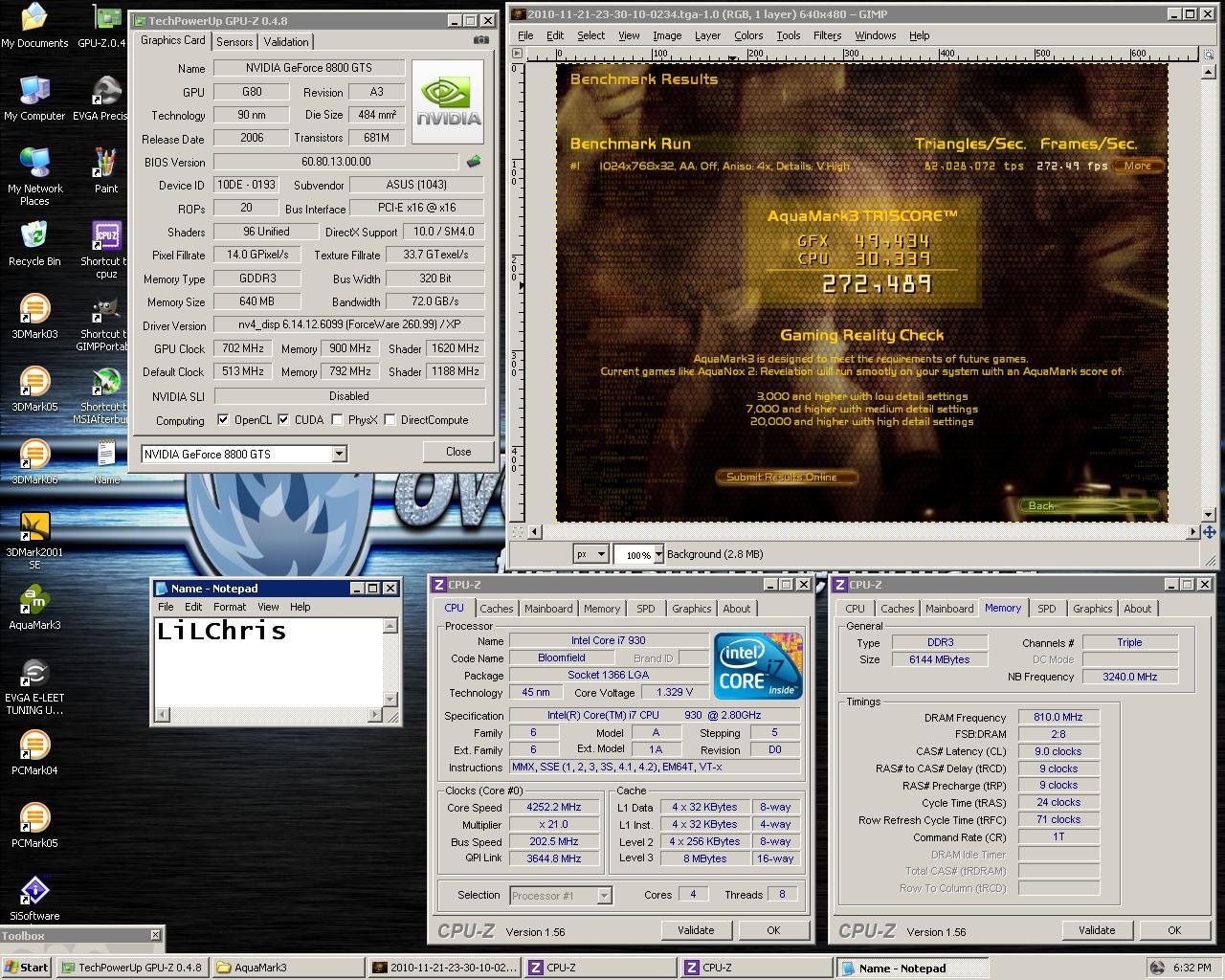This screenshot has height=980, width=1225.
Task: Open About tab in left CPU-Z window
Action: coord(737,609)
